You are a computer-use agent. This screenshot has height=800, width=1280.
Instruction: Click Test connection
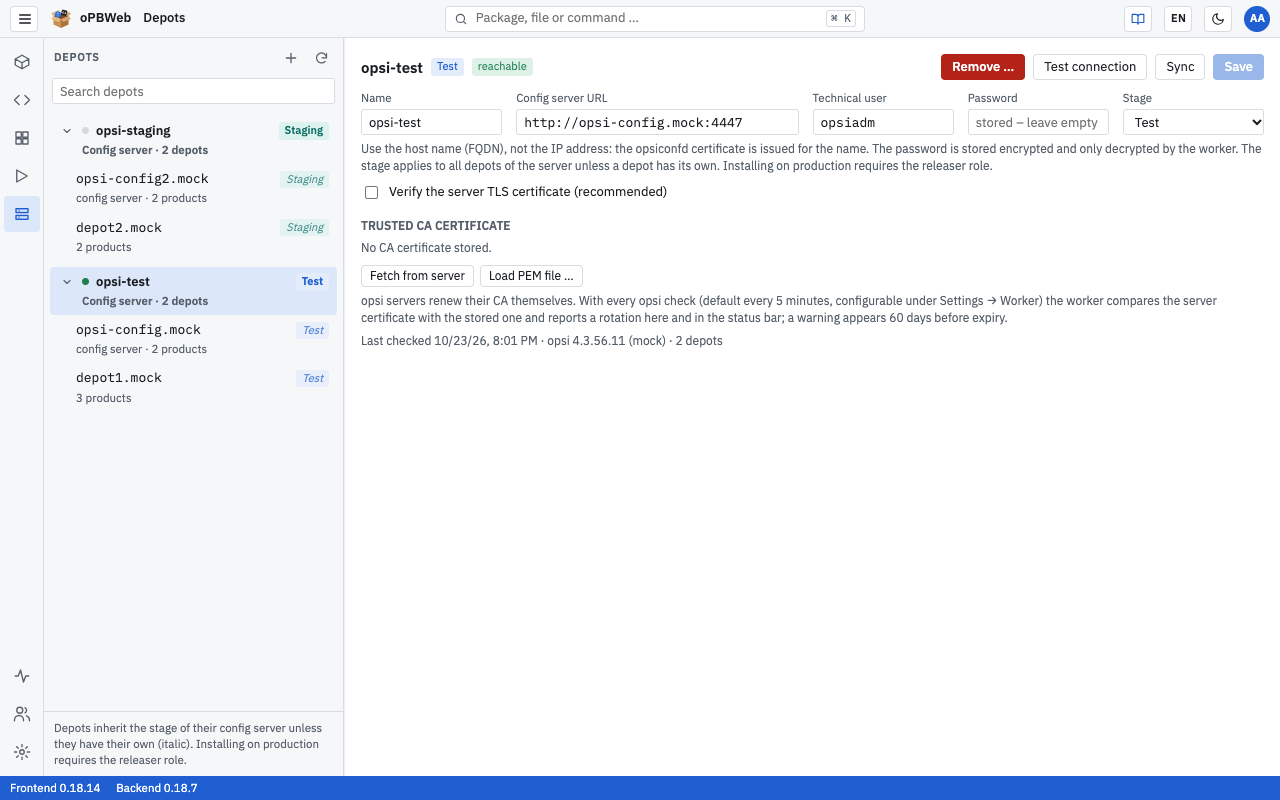[x=1090, y=67]
